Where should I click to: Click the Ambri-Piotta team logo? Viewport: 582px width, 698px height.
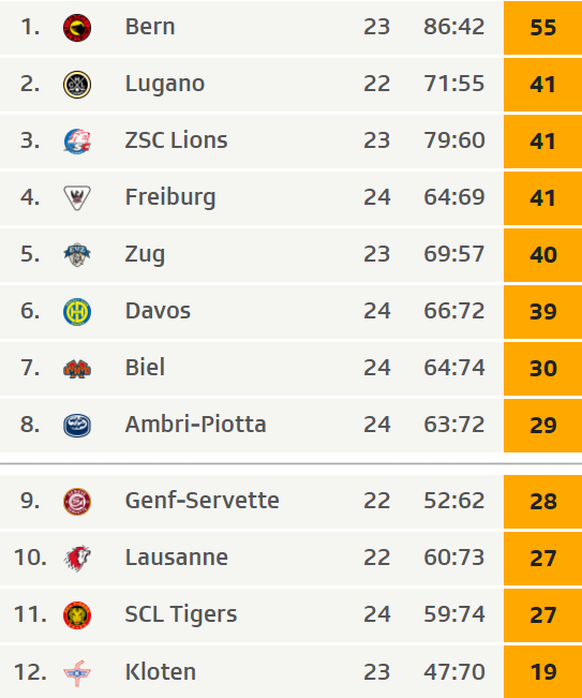click(x=77, y=425)
